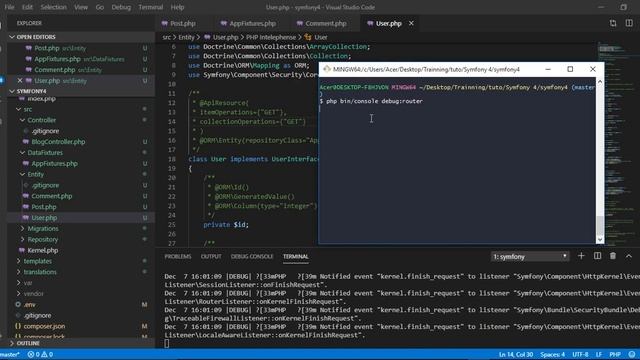
Task: Open the Go menu
Action: point(100,7)
